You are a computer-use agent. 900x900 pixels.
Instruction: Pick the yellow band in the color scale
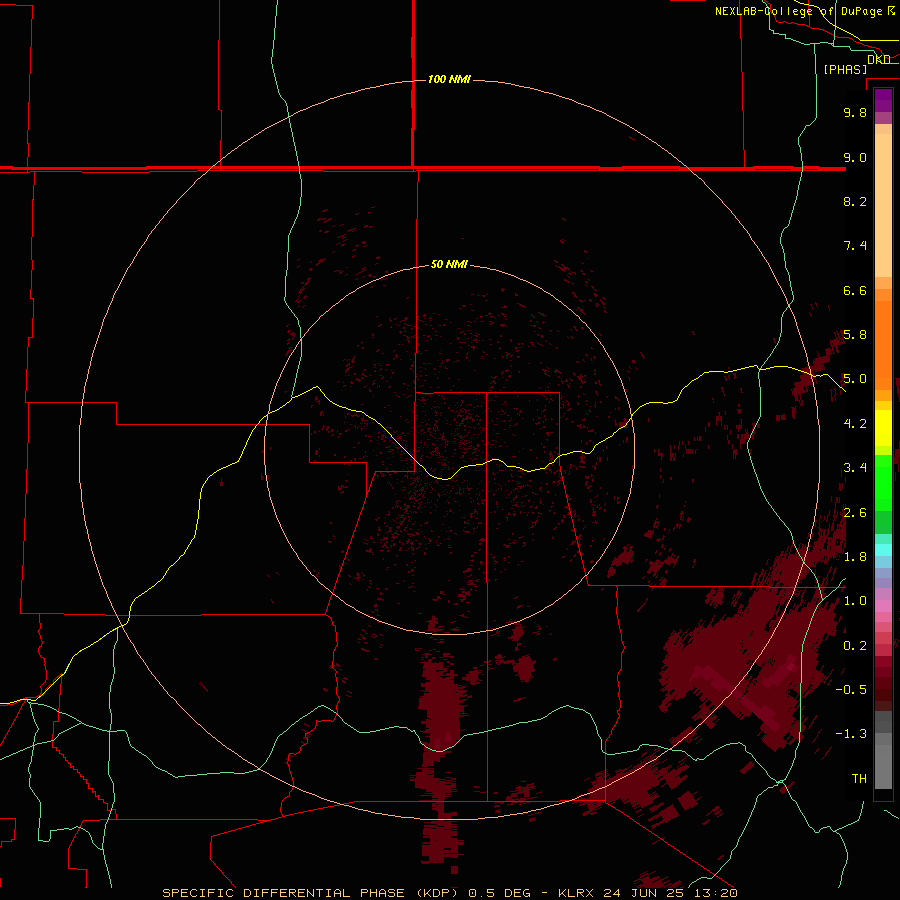click(883, 428)
